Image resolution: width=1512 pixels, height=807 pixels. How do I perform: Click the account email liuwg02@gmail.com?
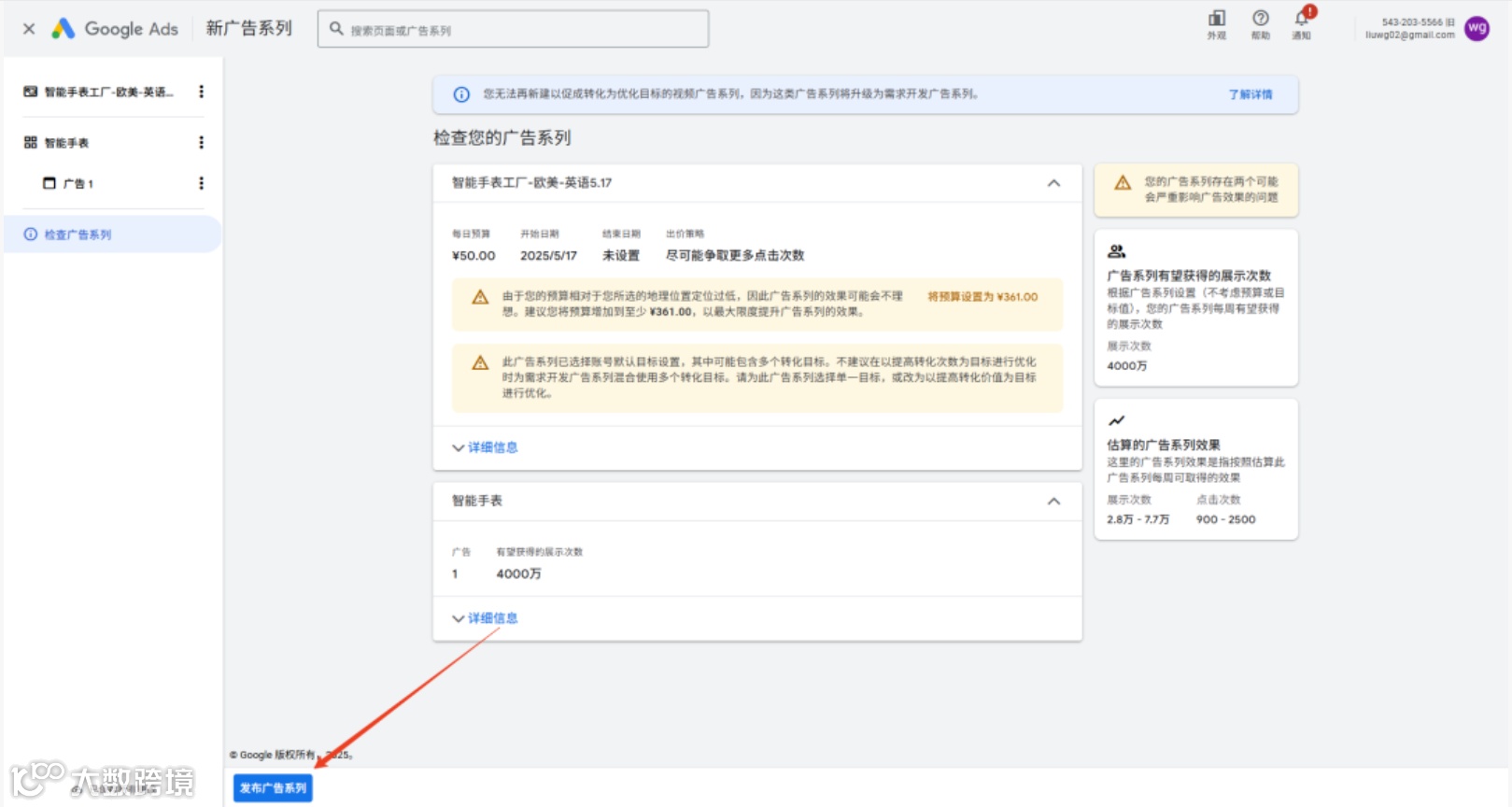click(x=1409, y=35)
